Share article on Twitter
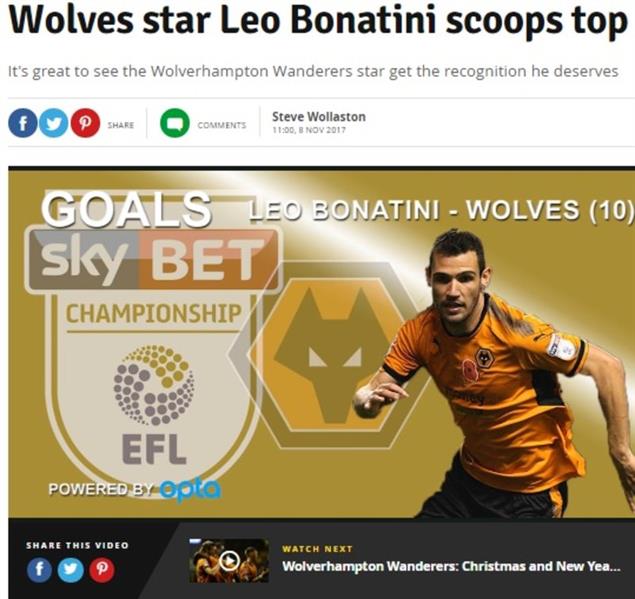Image resolution: width=635 pixels, height=599 pixels. point(53,123)
